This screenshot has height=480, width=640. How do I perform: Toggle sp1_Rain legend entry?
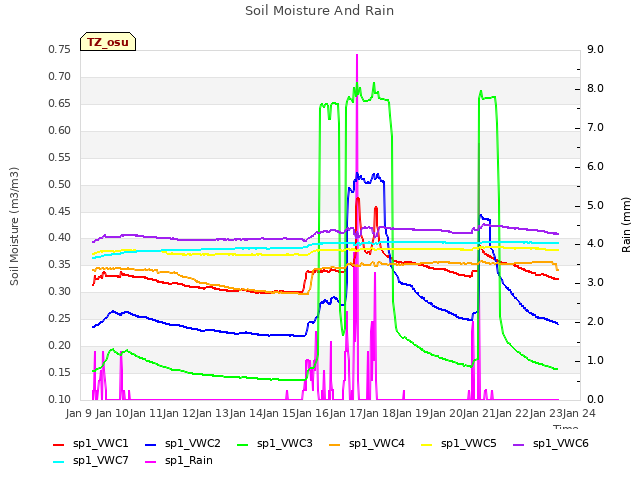[x=179, y=461]
